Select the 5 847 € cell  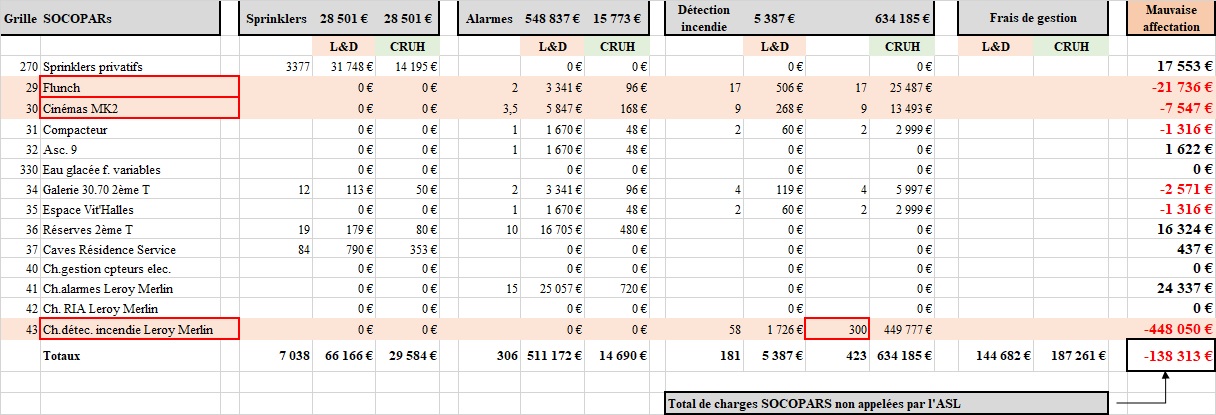(554, 109)
